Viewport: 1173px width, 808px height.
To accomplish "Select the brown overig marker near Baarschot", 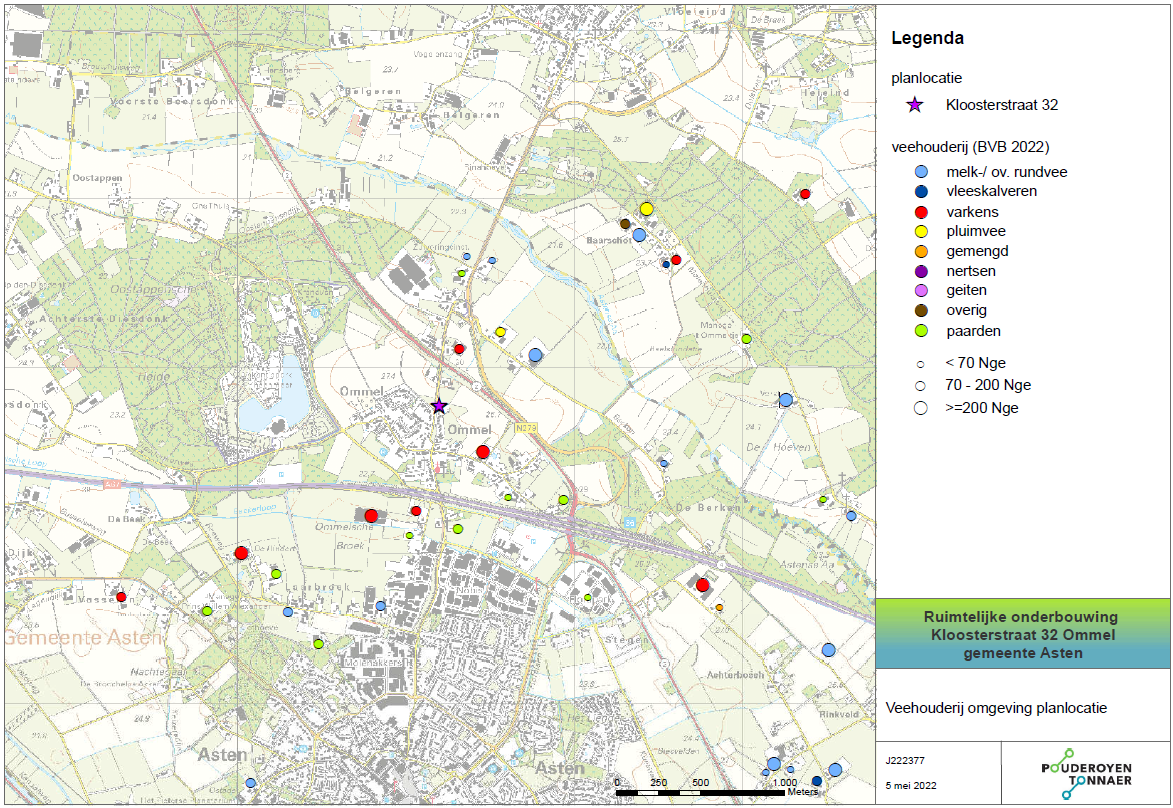I will 625,224.
